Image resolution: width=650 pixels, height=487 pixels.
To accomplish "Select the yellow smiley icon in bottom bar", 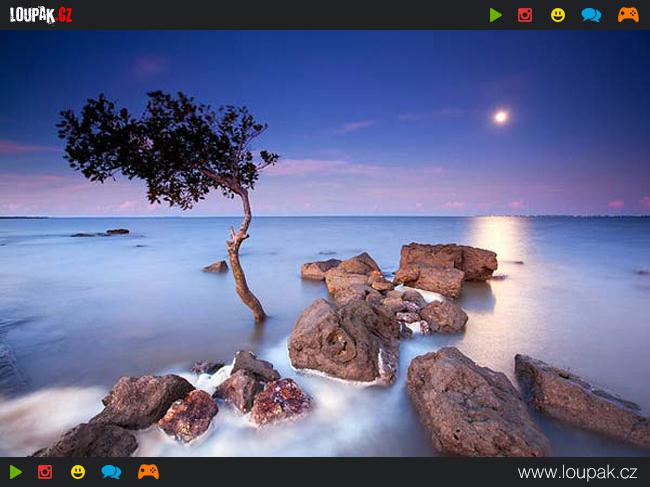I will click(78, 472).
